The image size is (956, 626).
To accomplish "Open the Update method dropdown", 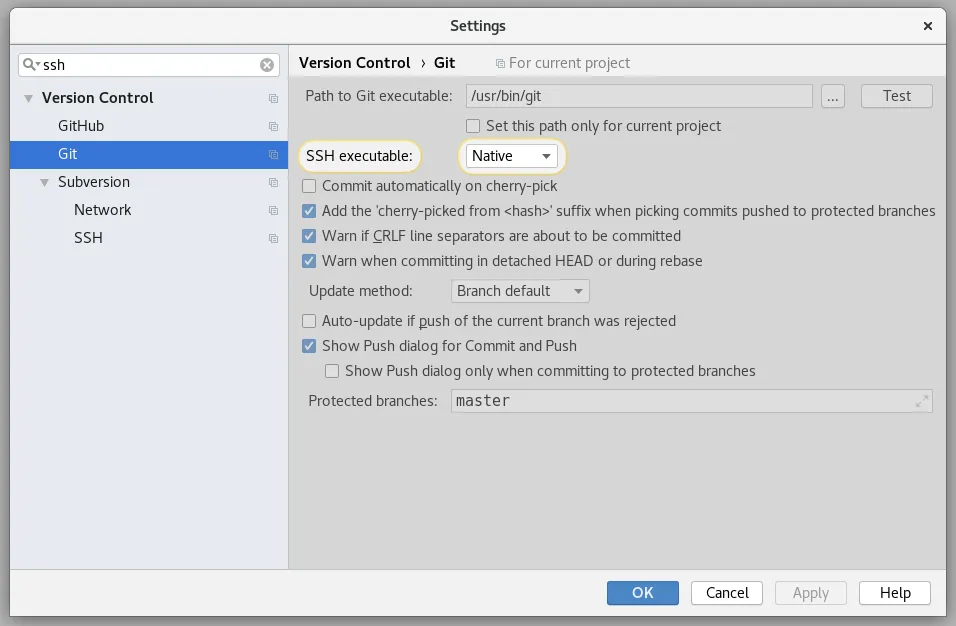I will [x=519, y=291].
